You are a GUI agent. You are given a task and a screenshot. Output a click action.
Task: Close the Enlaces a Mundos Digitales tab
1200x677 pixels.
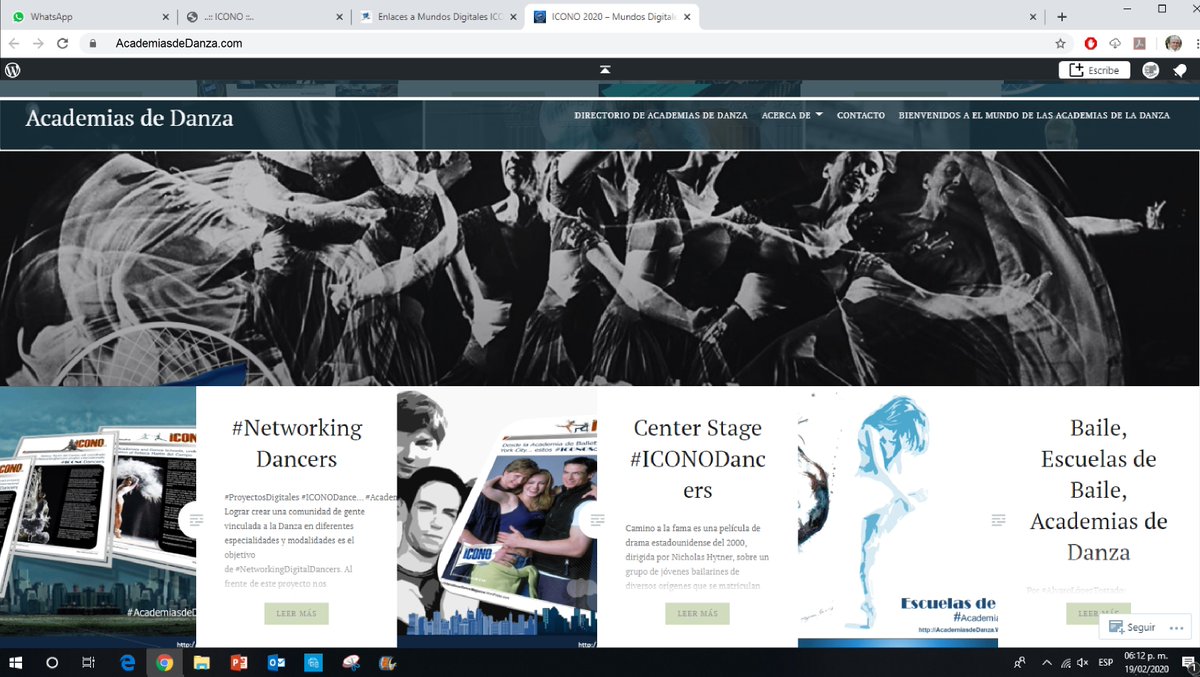[x=512, y=17]
